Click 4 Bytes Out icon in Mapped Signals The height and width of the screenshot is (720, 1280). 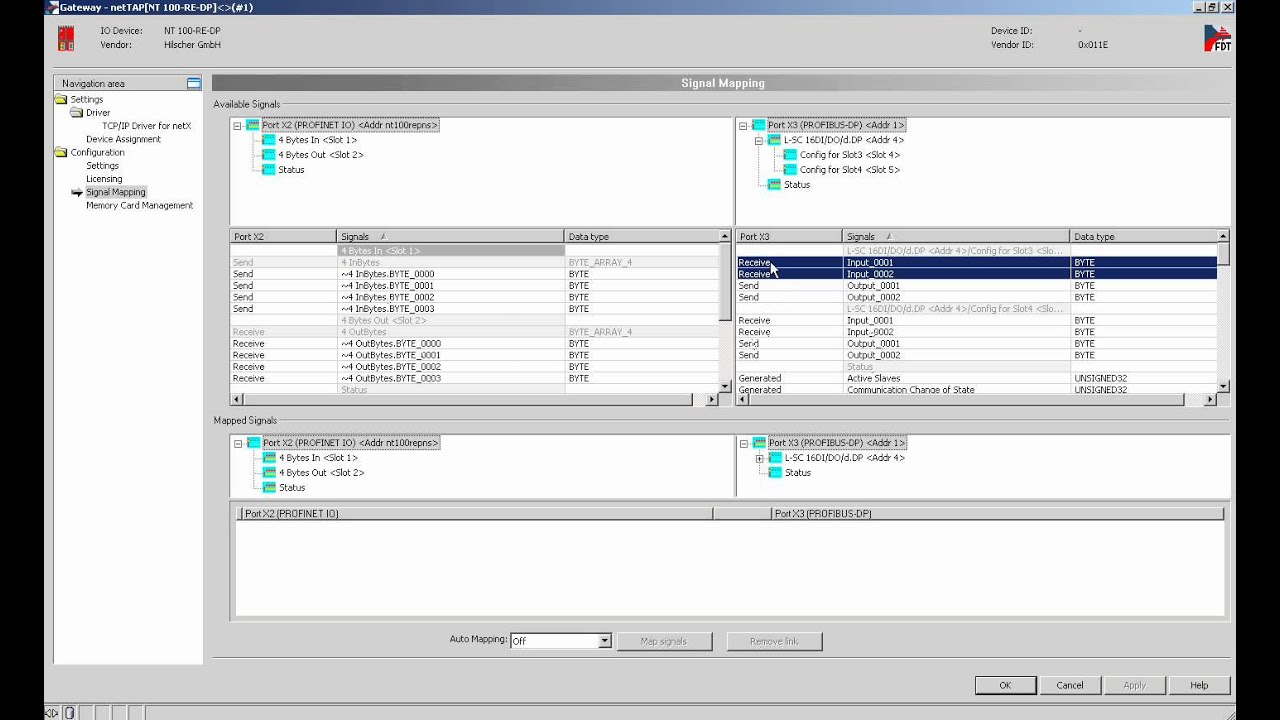coord(270,473)
